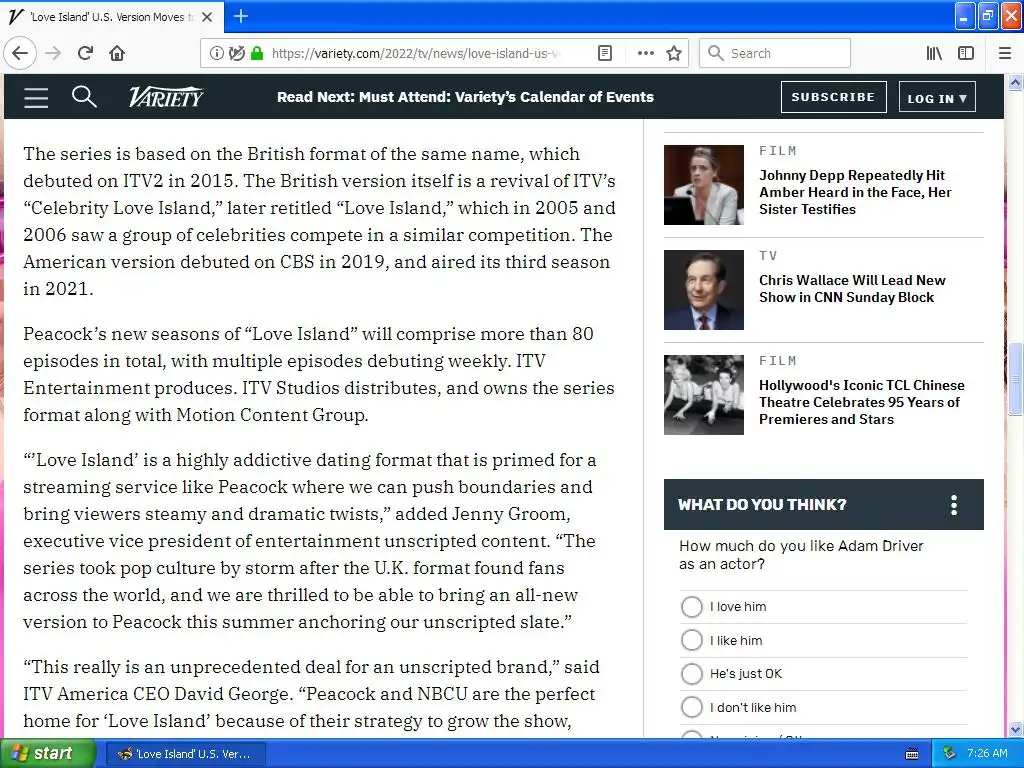Viewport: 1024px width, 768px height.
Task: Click the TV category label
Action: pyautogui.click(x=768, y=256)
